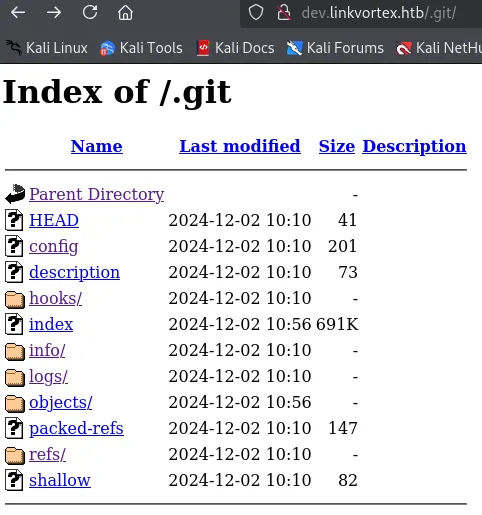Go to Parent Directory link
This screenshot has height=515, width=482.
97,194
